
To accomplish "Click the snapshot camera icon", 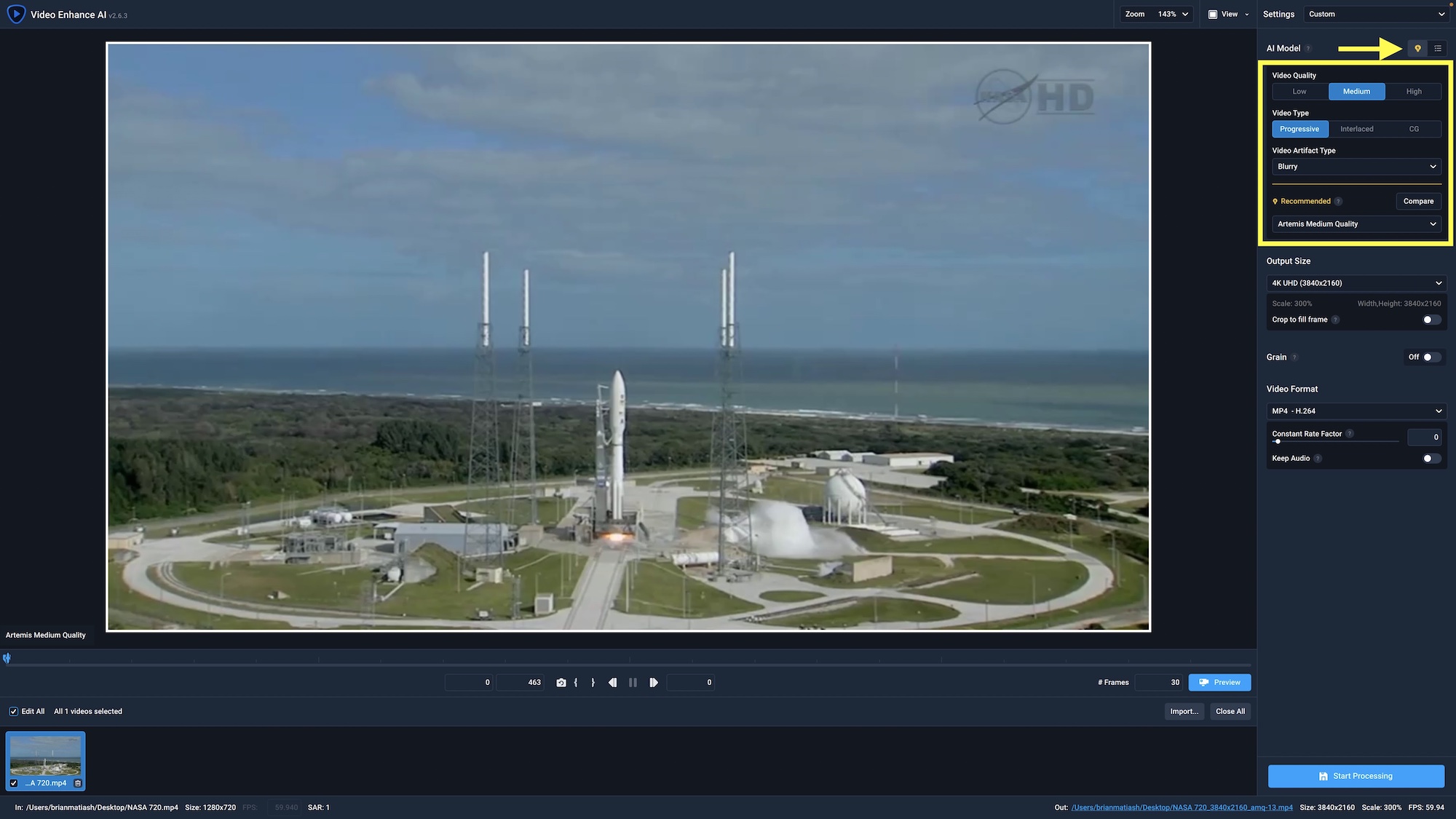I will point(561,683).
